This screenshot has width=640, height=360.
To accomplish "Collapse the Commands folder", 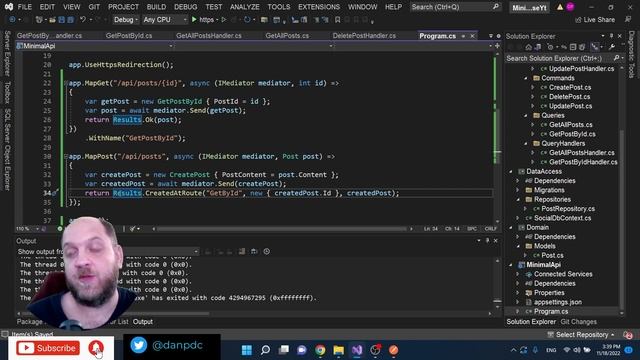I will point(526,78).
